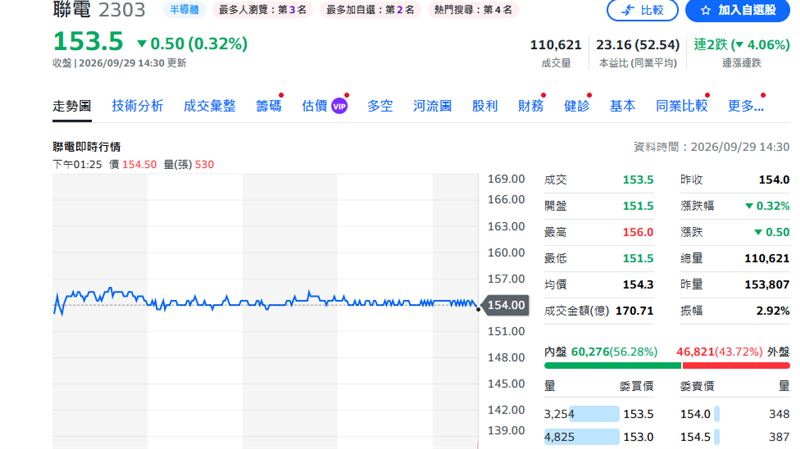Click the 最低 151.5 value
This screenshot has height=449, width=800.
638,258
